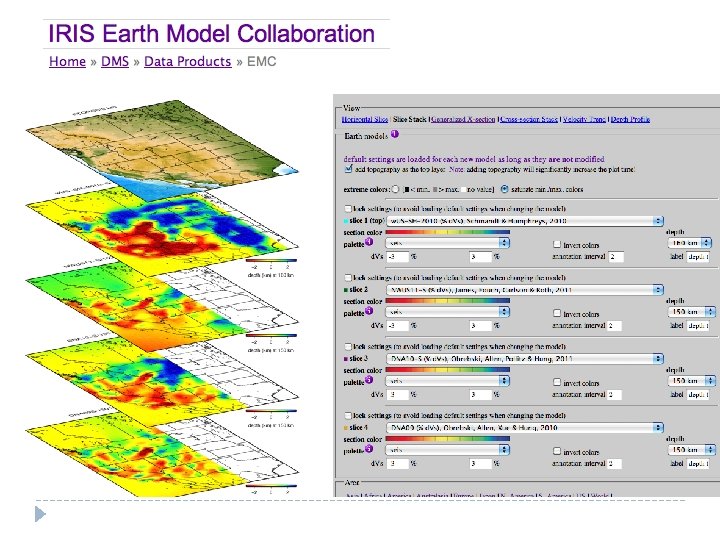The image size is (720, 540).
Task: Open the slice 2 depth dropdown
Action: coord(691,312)
